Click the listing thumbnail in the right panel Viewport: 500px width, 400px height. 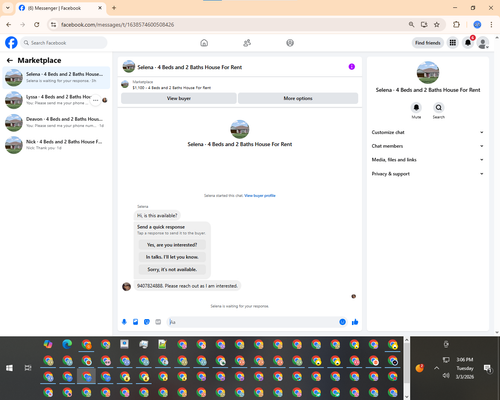[428, 72]
